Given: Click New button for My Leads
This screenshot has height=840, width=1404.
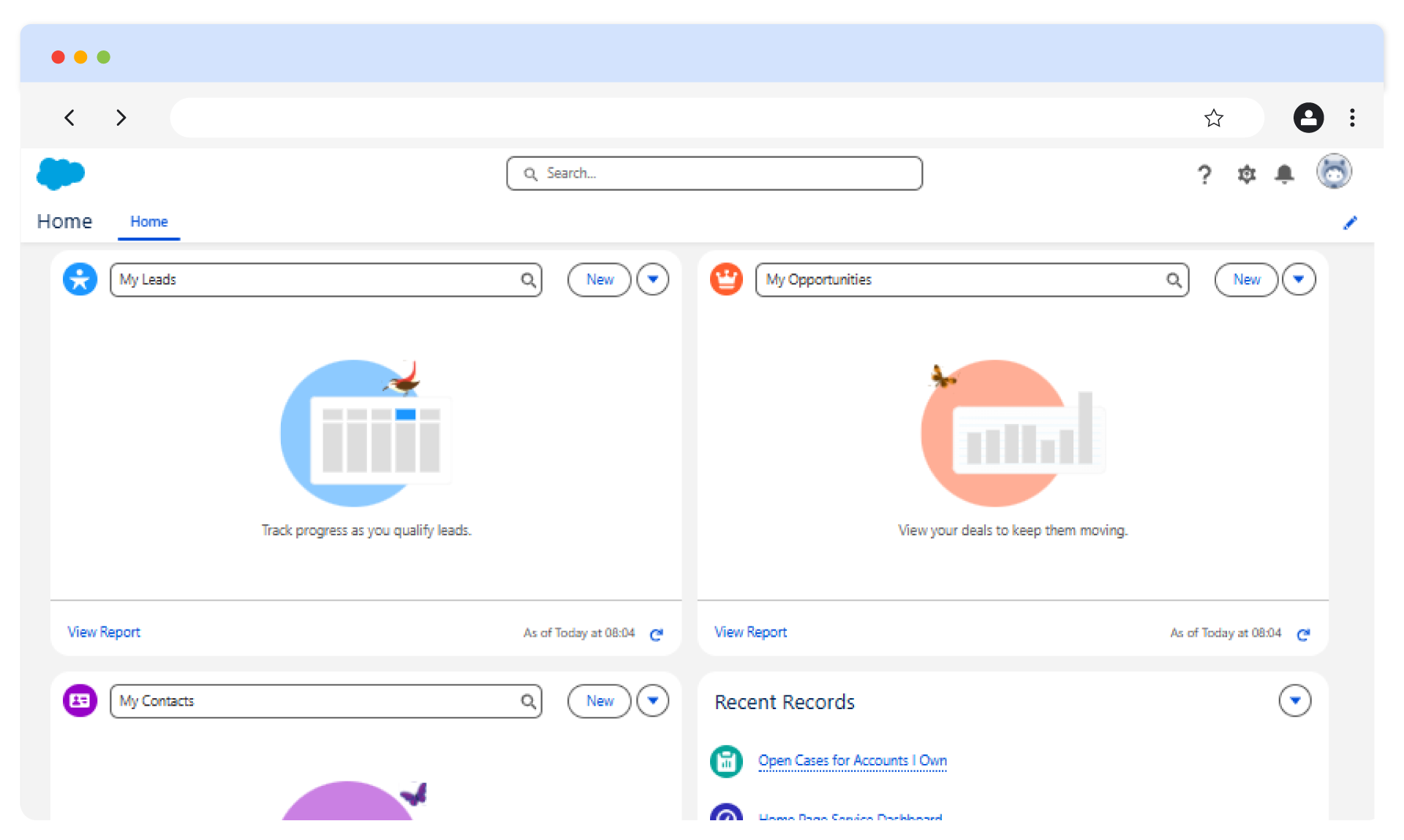Looking at the screenshot, I should point(600,279).
